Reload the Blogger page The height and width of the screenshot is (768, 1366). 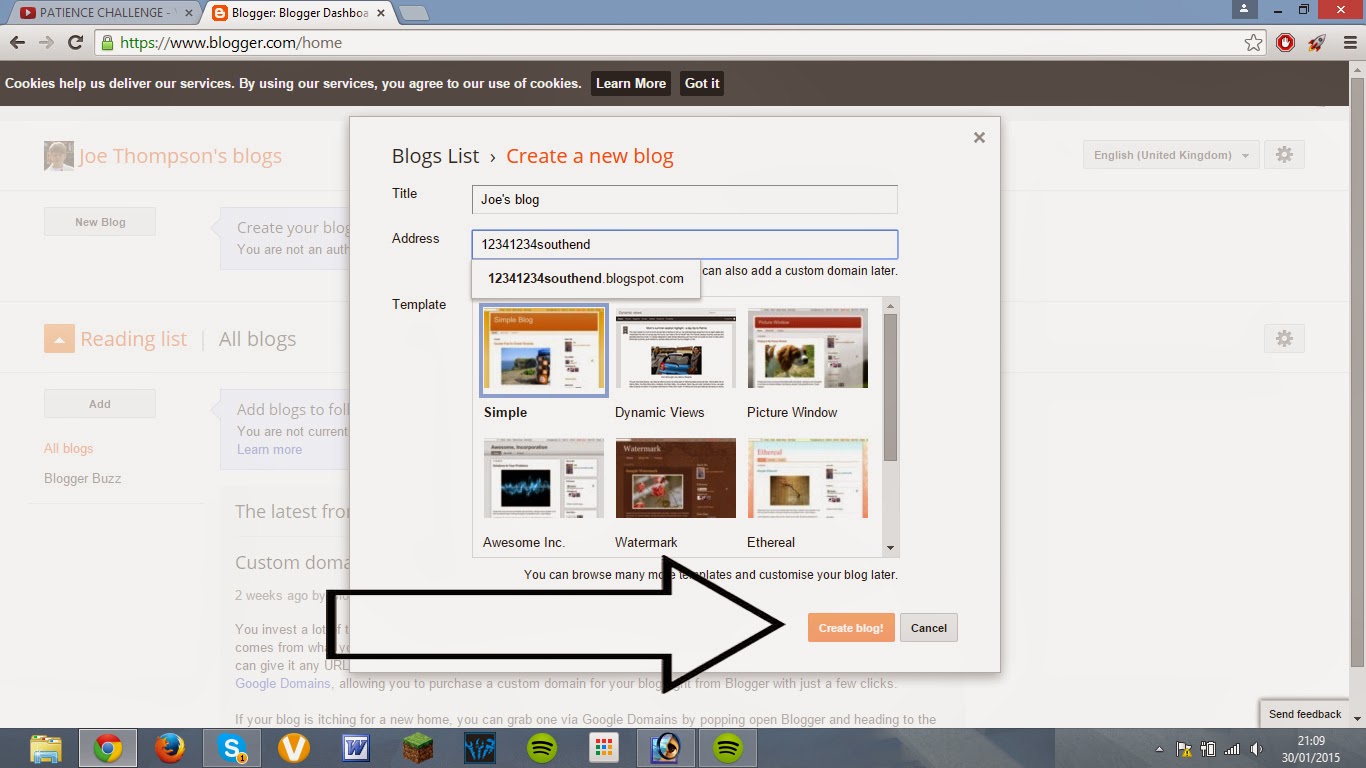(x=75, y=43)
